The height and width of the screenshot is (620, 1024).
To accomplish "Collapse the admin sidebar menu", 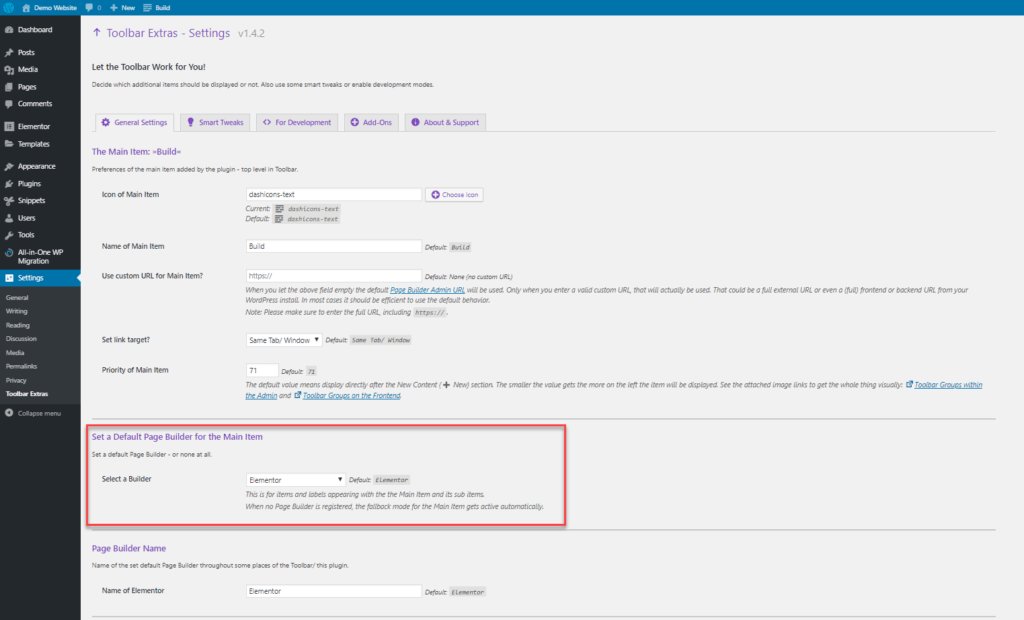I will pos(33,414).
